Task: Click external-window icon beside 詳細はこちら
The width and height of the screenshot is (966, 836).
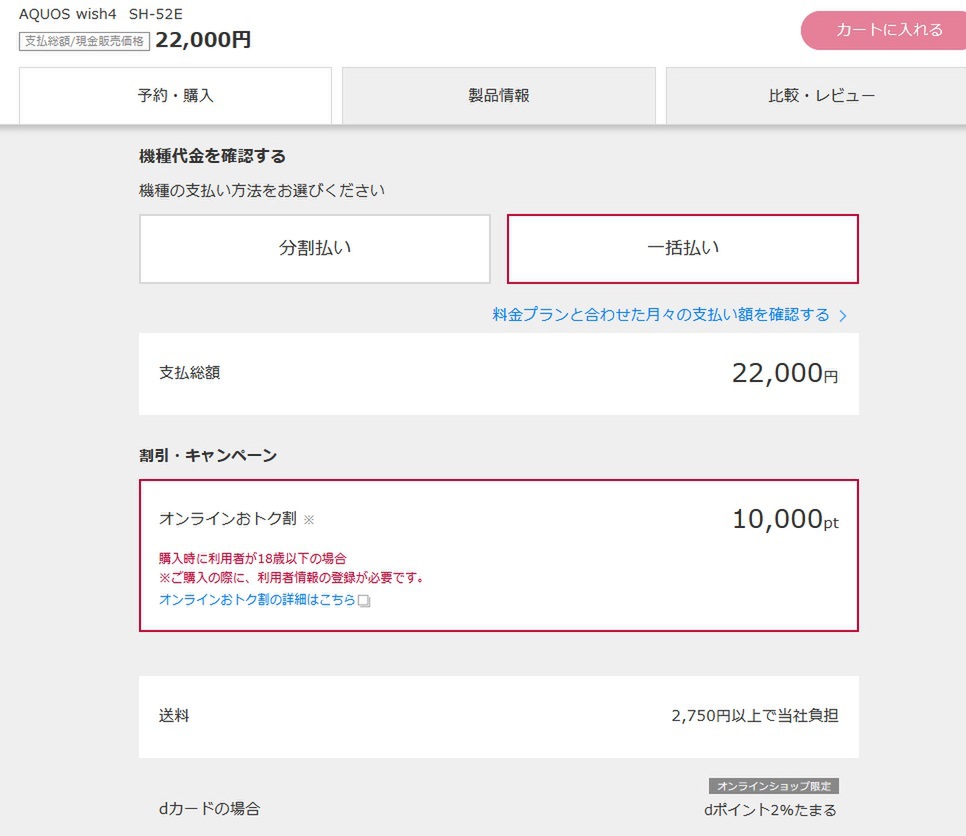Action: (364, 601)
